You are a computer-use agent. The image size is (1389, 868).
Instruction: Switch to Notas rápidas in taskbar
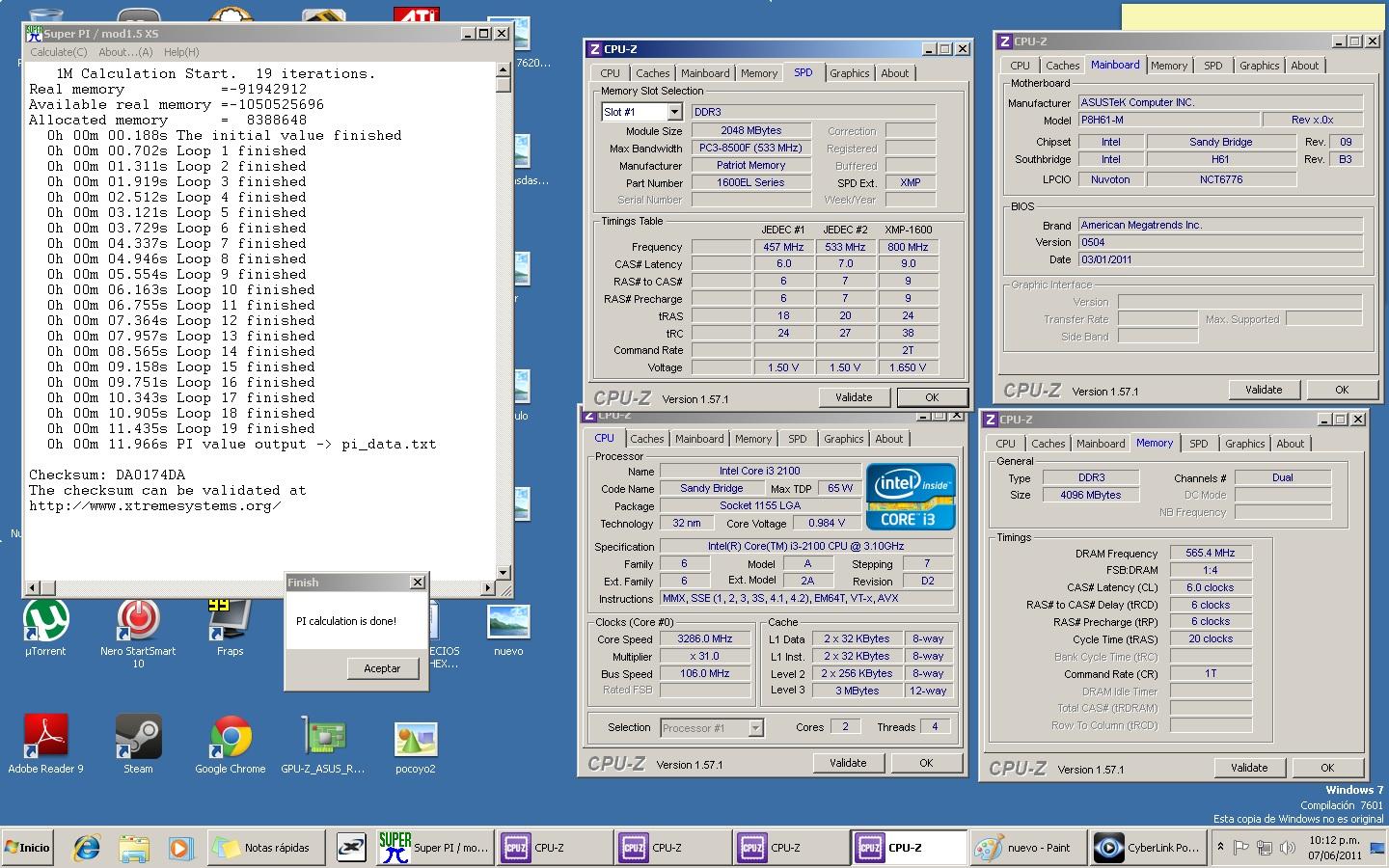pos(265,848)
